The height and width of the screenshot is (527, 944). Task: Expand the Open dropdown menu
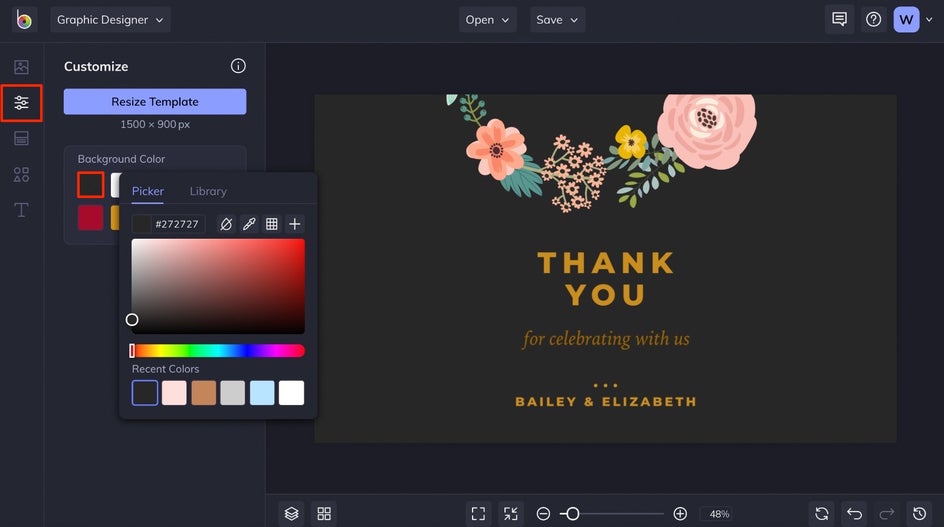coord(487,20)
